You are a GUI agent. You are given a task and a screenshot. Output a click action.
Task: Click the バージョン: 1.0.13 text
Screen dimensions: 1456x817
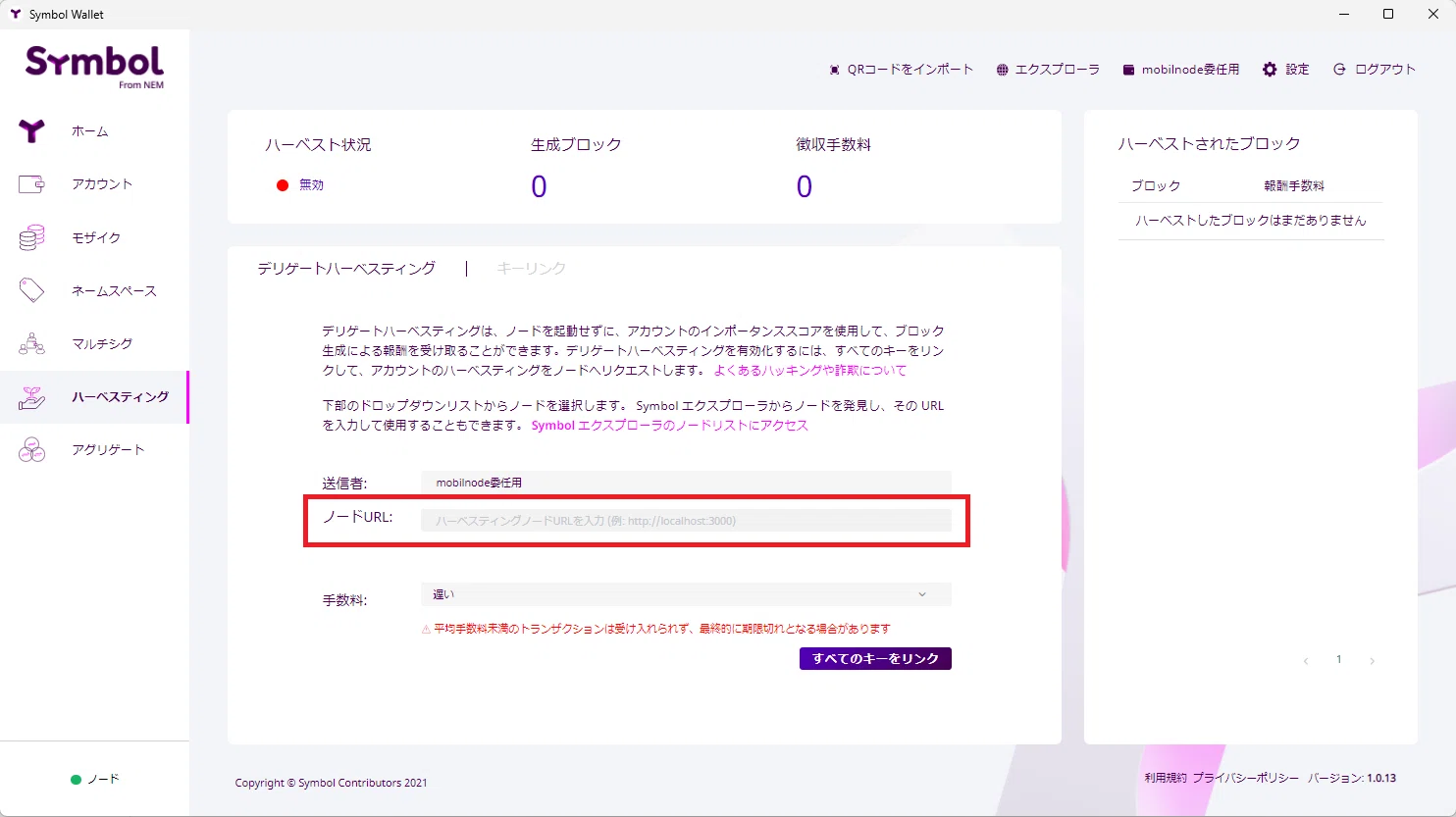tap(1352, 778)
